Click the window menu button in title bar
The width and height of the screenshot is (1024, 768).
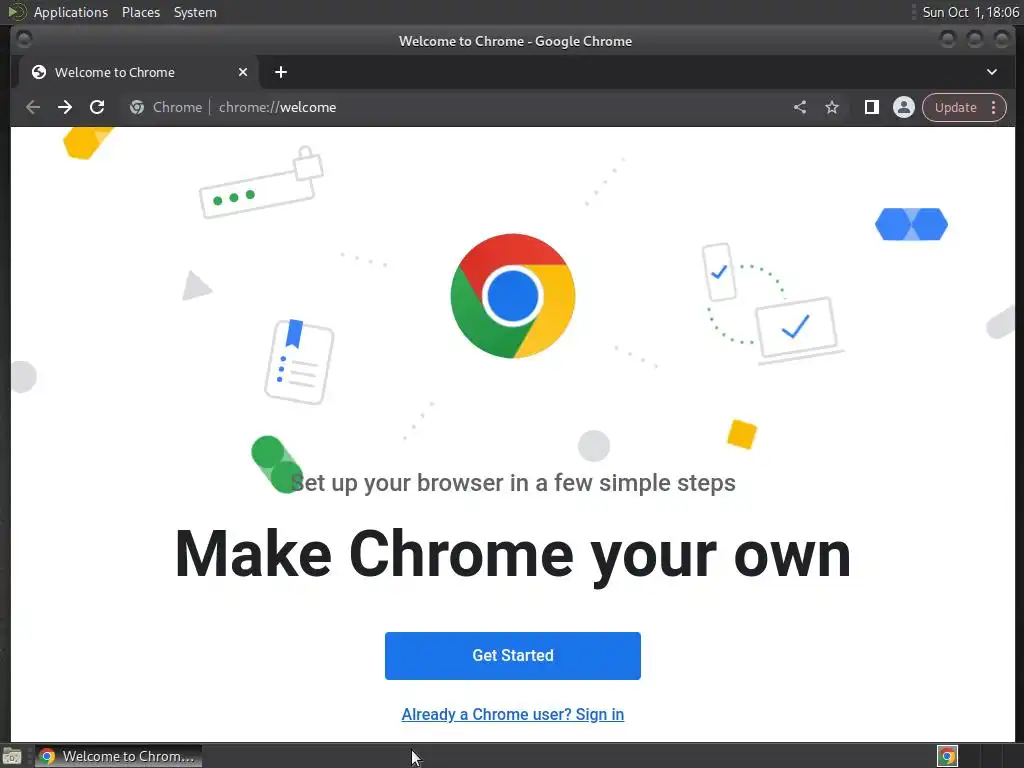[x=24, y=40]
